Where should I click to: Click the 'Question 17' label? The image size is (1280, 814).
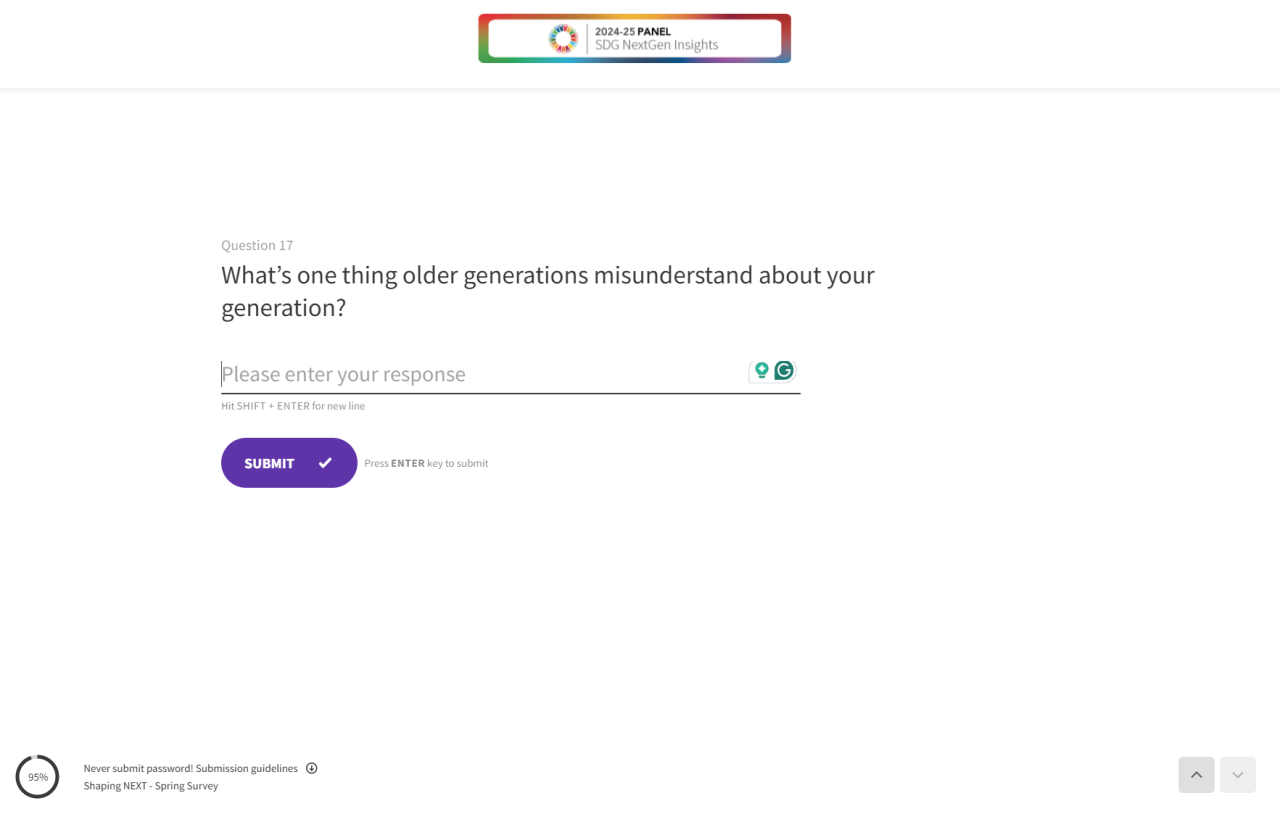point(257,245)
